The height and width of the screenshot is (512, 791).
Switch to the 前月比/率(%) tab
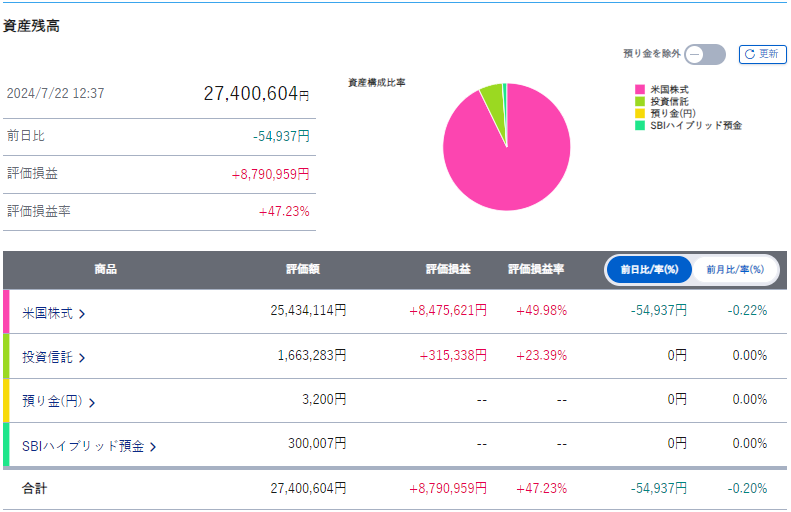pyautogui.click(x=735, y=270)
